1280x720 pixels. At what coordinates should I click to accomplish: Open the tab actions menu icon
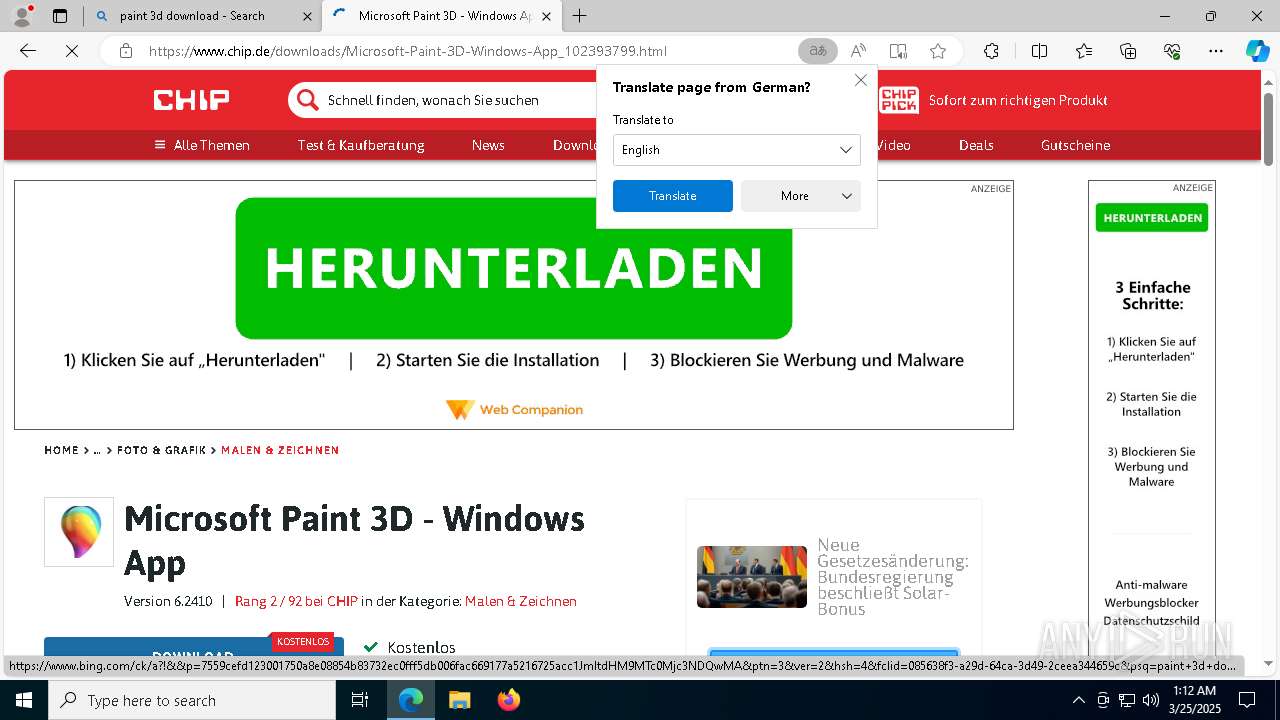click(60, 16)
